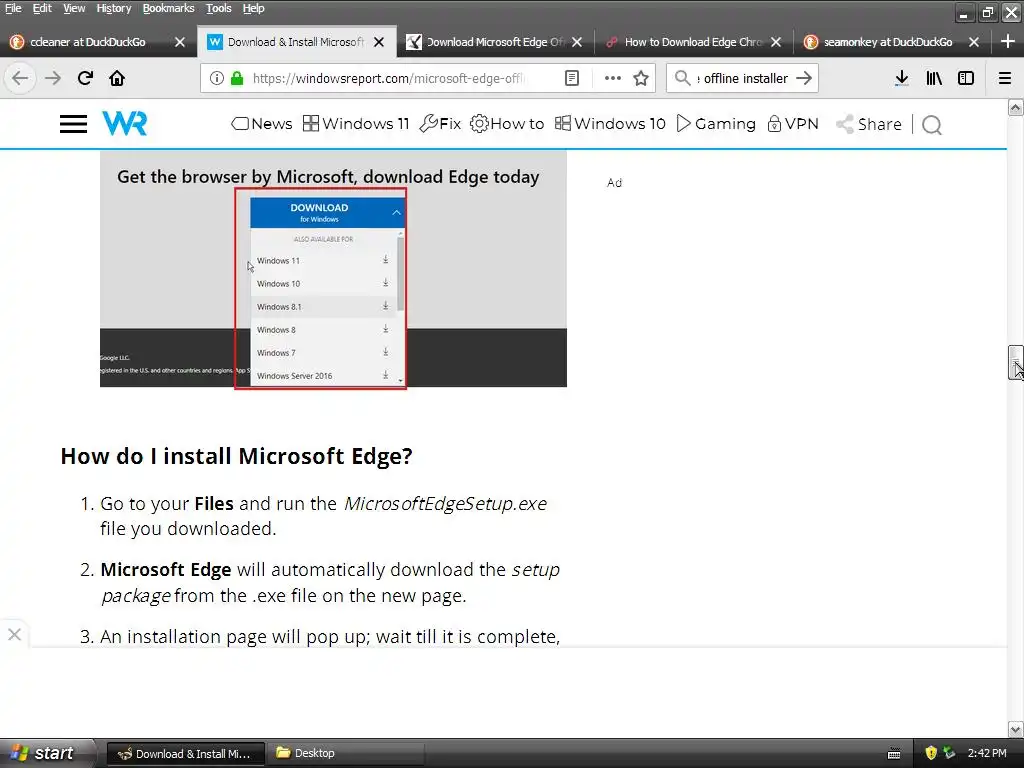1024x768 pixels.
Task: Bookmark this page with the star
Action: pyautogui.click(x=641, y=78)
